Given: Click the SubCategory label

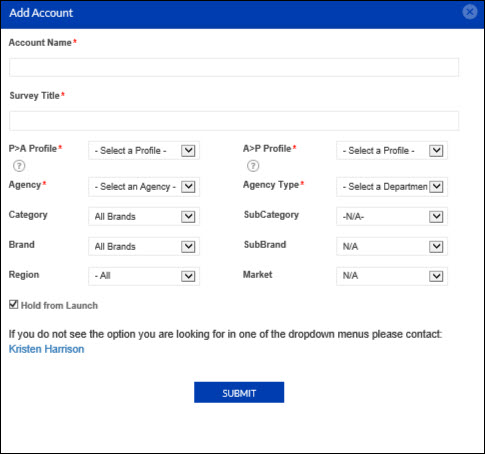Looking at the screenshot, I should (x=271, y=215).
